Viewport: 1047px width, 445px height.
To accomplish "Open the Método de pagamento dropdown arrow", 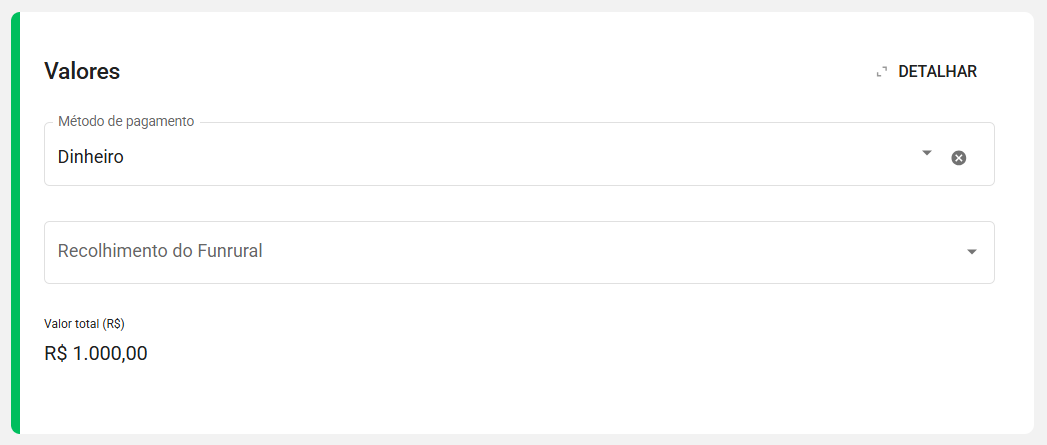I will [926, 153].
